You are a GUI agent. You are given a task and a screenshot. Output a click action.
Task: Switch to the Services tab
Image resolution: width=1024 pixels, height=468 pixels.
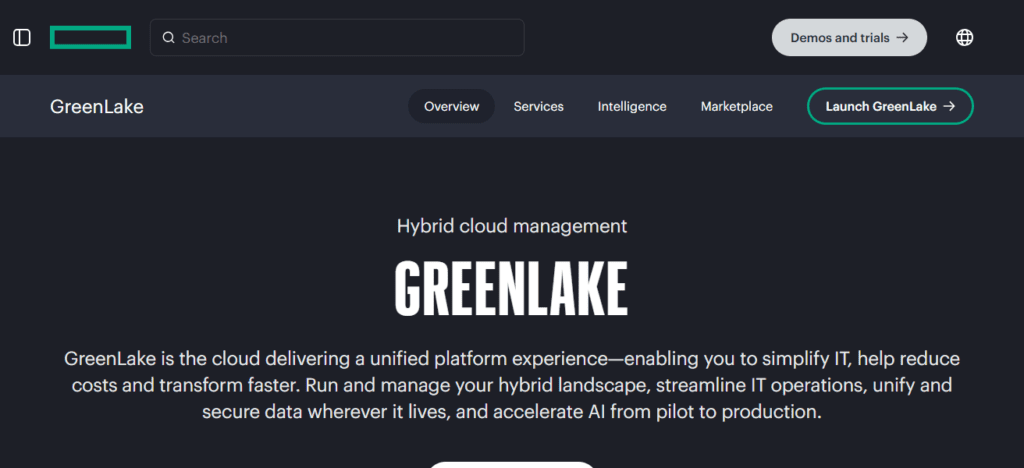click(x=538, y=106)
